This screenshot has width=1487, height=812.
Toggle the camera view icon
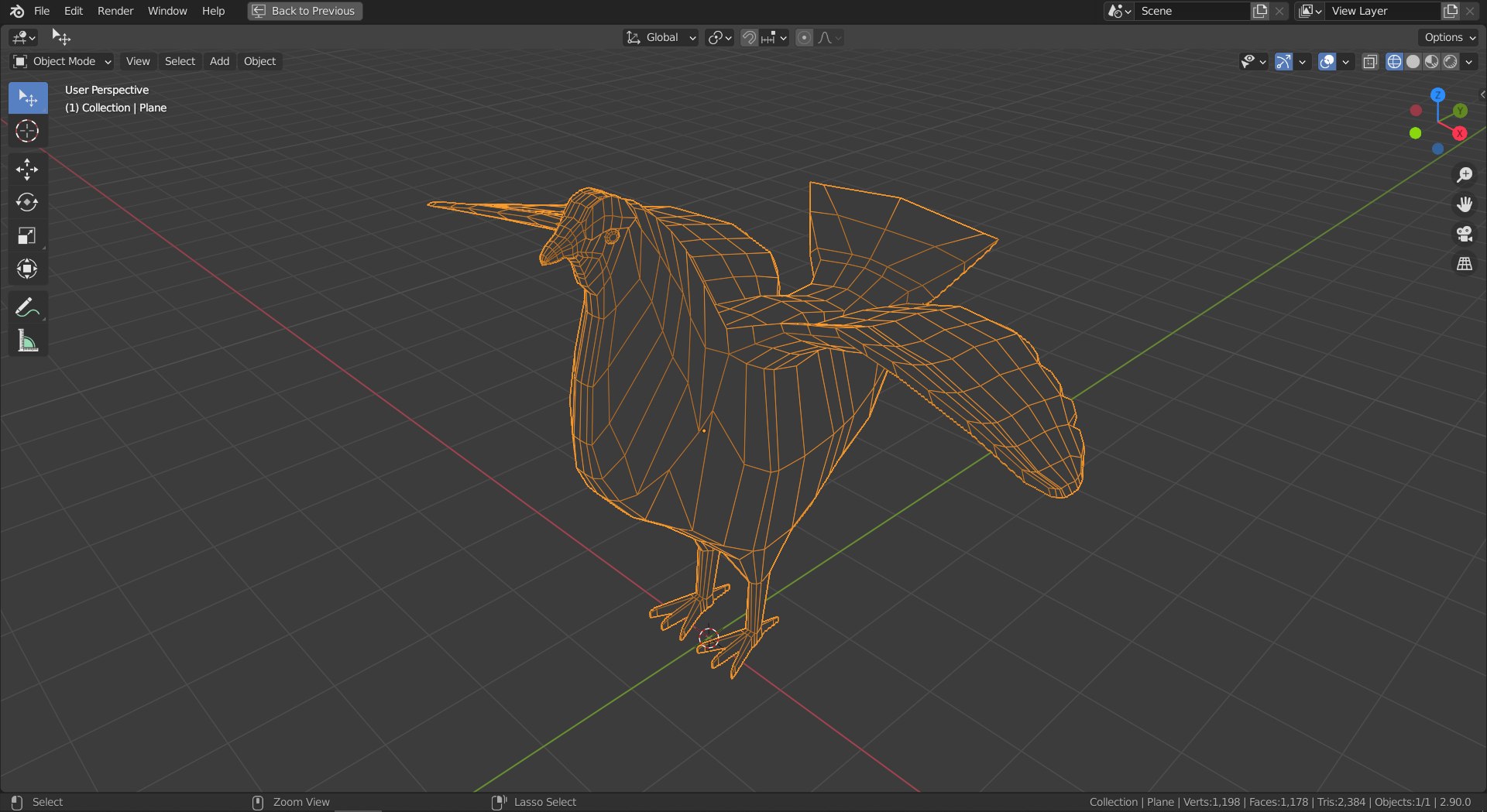tap(1464, 234)
